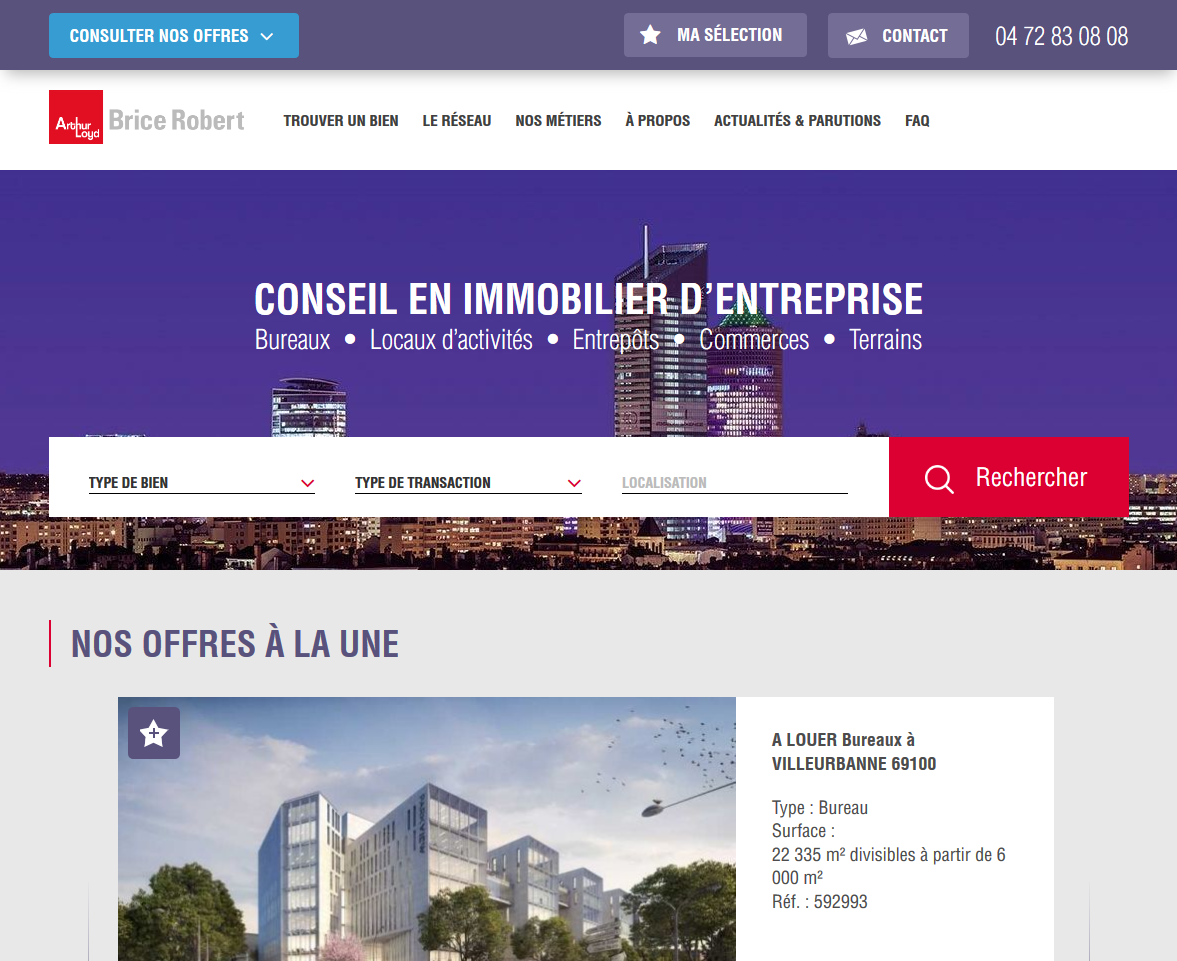Open Actualités & Parutions page
1177x961 pixels.
797,120
